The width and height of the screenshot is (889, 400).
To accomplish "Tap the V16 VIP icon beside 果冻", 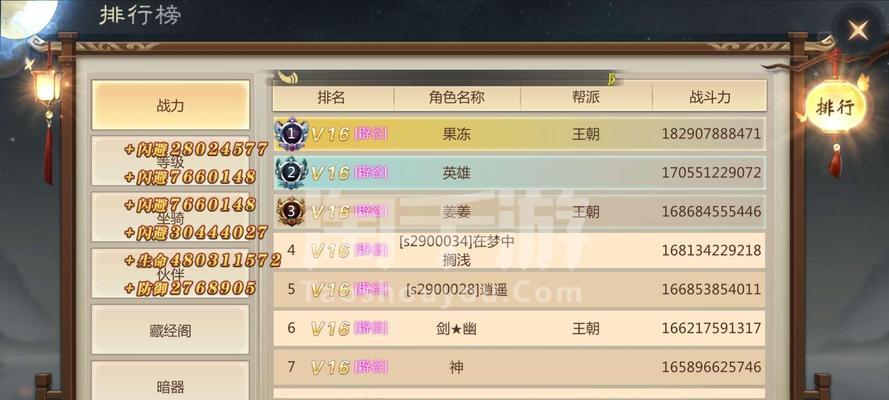I will tap(330, 135).
